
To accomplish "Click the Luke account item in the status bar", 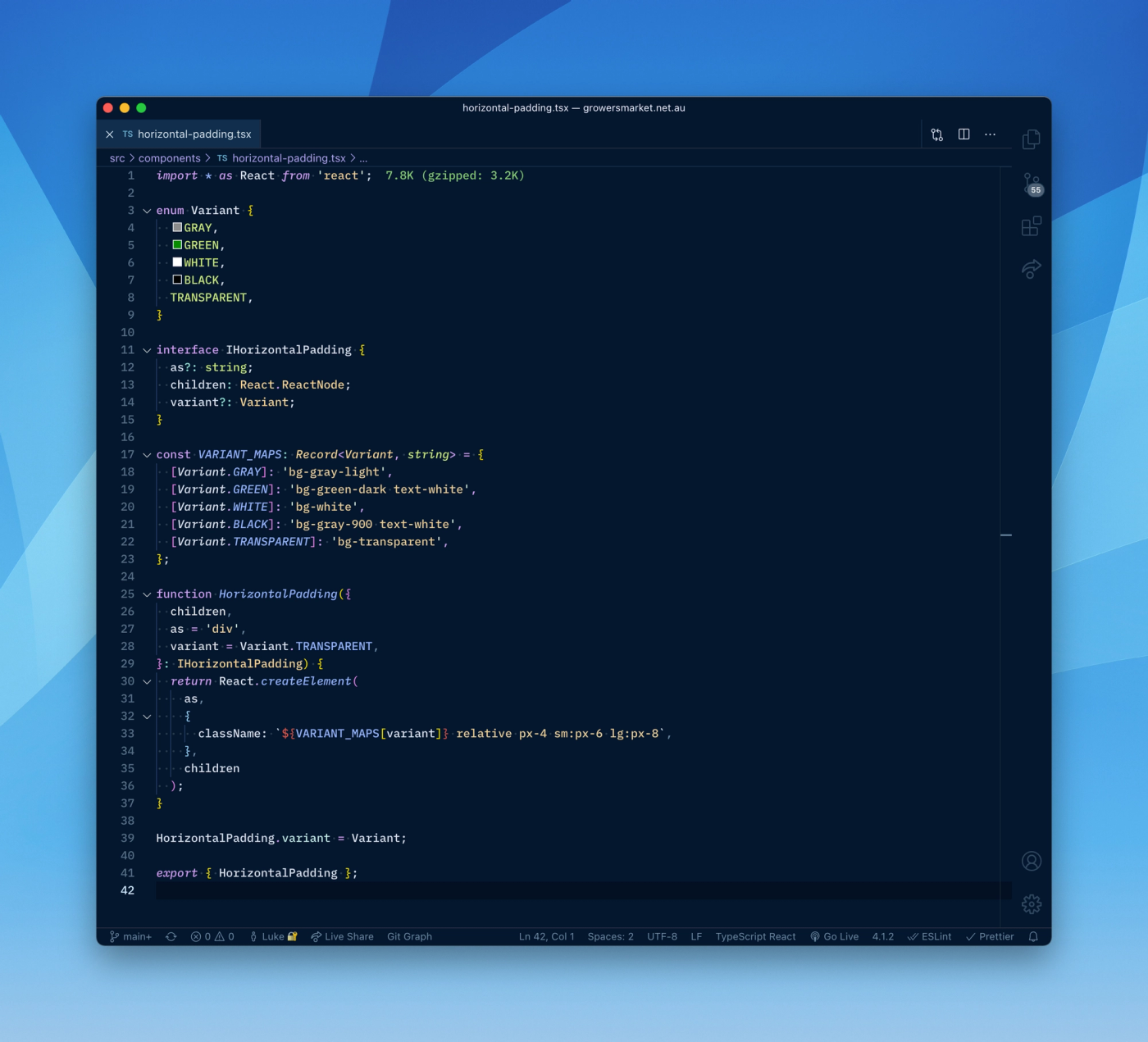I will (273, 935).
